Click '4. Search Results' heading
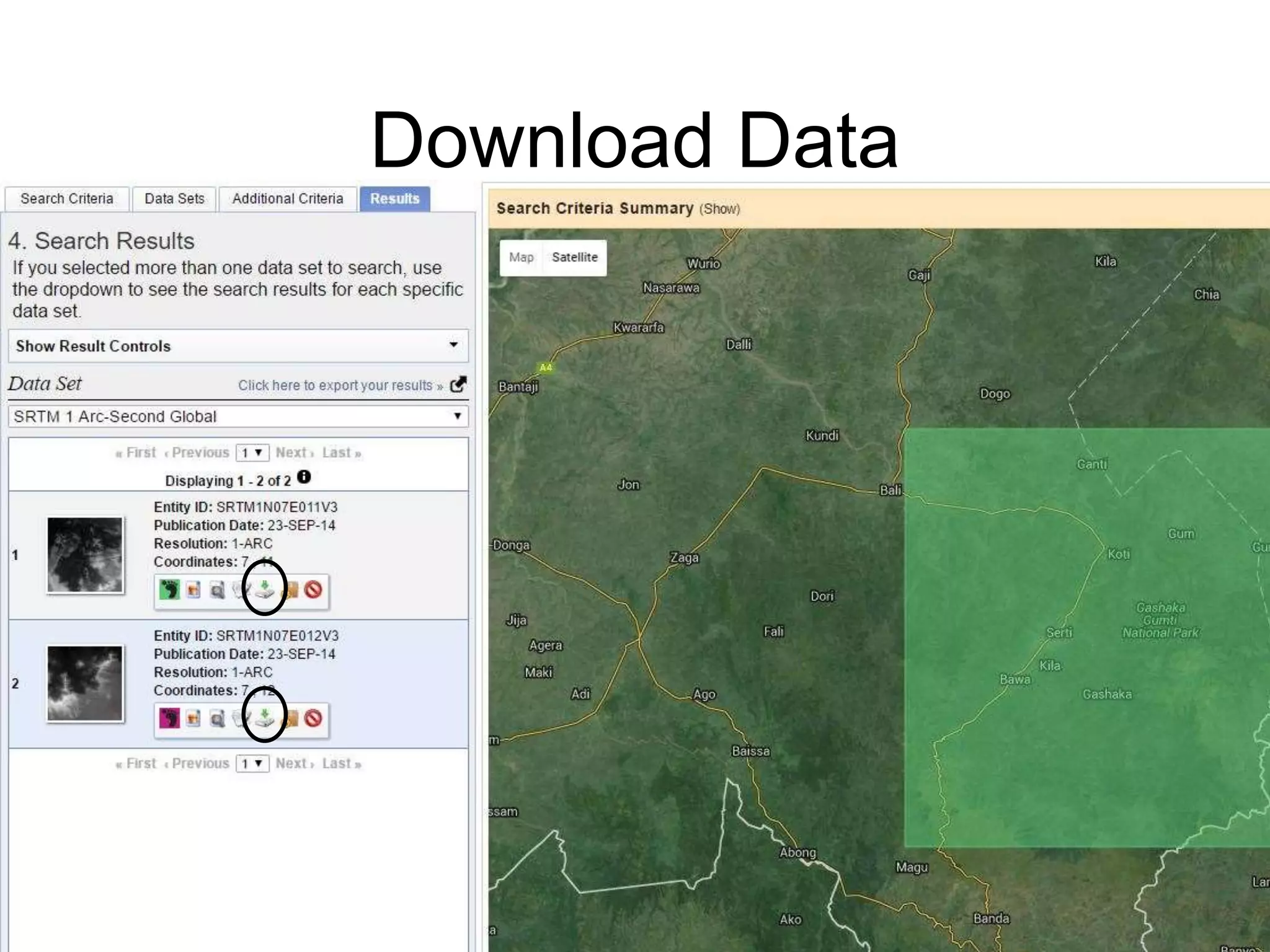This screenshot has height=952, width=1270. (x=101, y=241)
